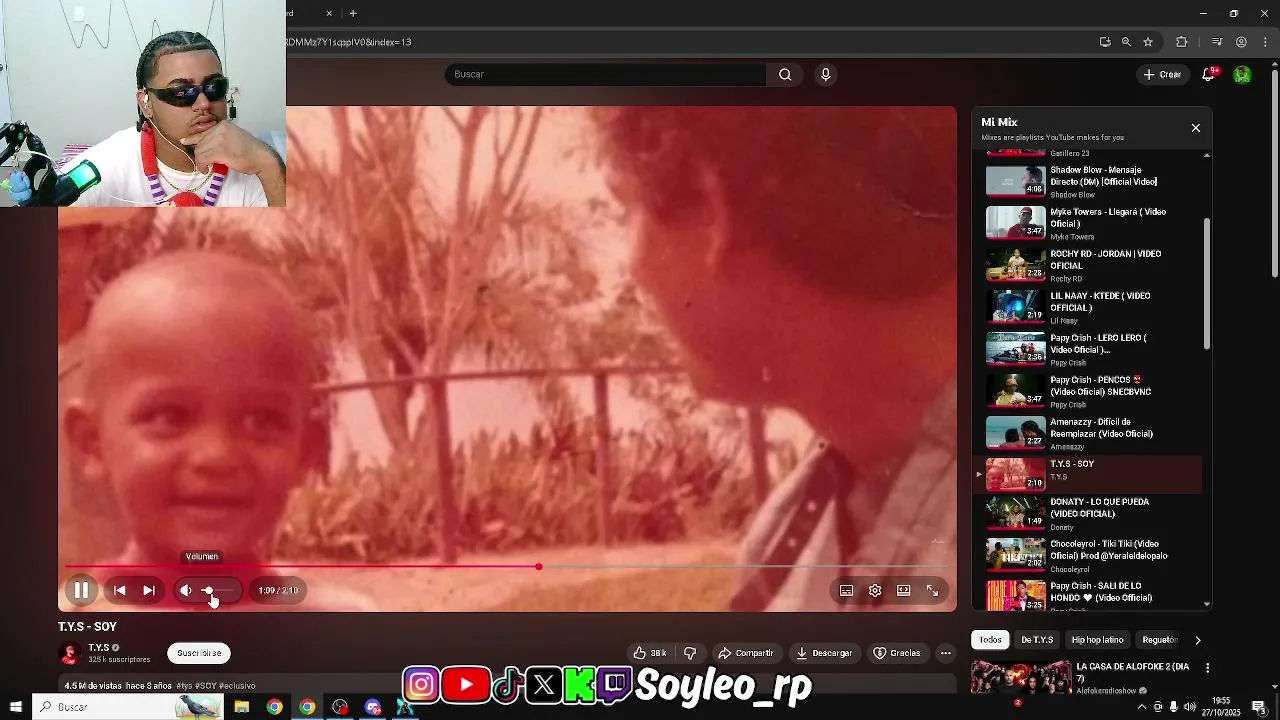Play LIL NAAY - KTEDE from the mix
The height and width of the screenshot is (720, 1280).
pyautogui.click(x=1092, y=307)
